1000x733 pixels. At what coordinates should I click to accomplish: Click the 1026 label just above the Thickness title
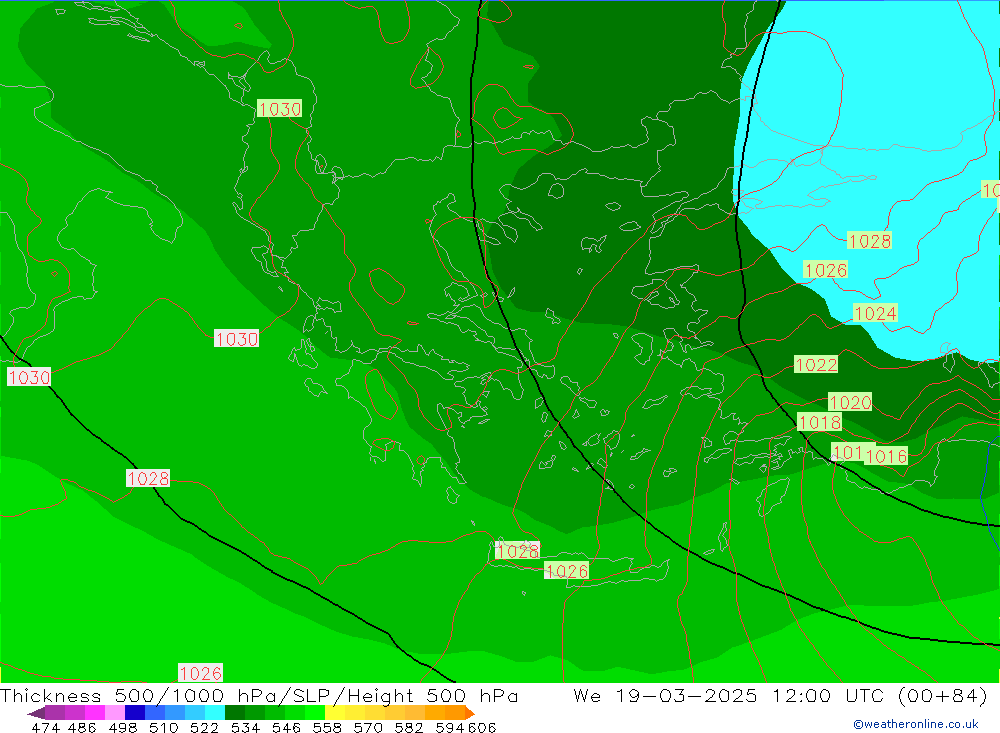tap(200, 673)
